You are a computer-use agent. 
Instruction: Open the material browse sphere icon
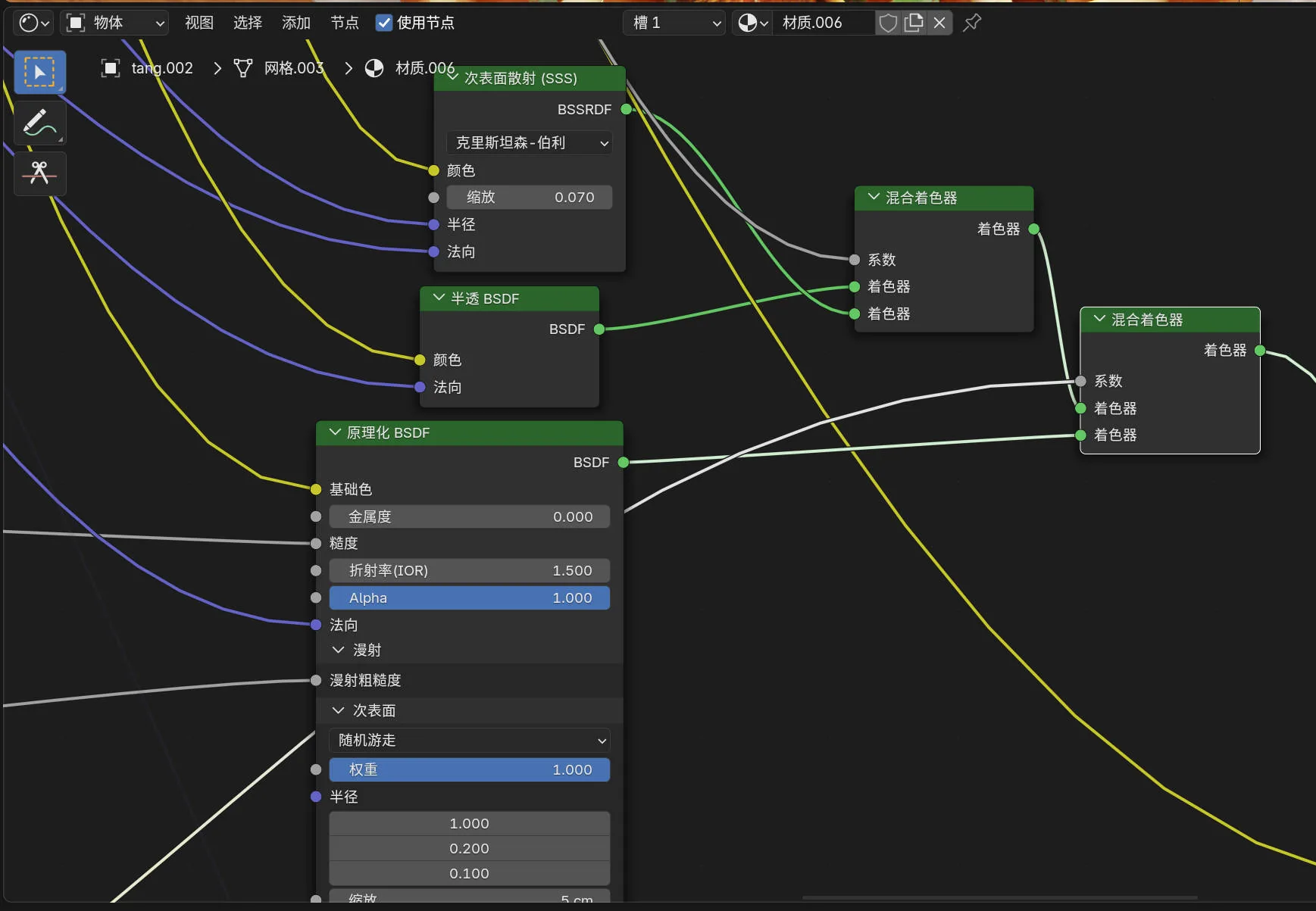coord(752,23)
